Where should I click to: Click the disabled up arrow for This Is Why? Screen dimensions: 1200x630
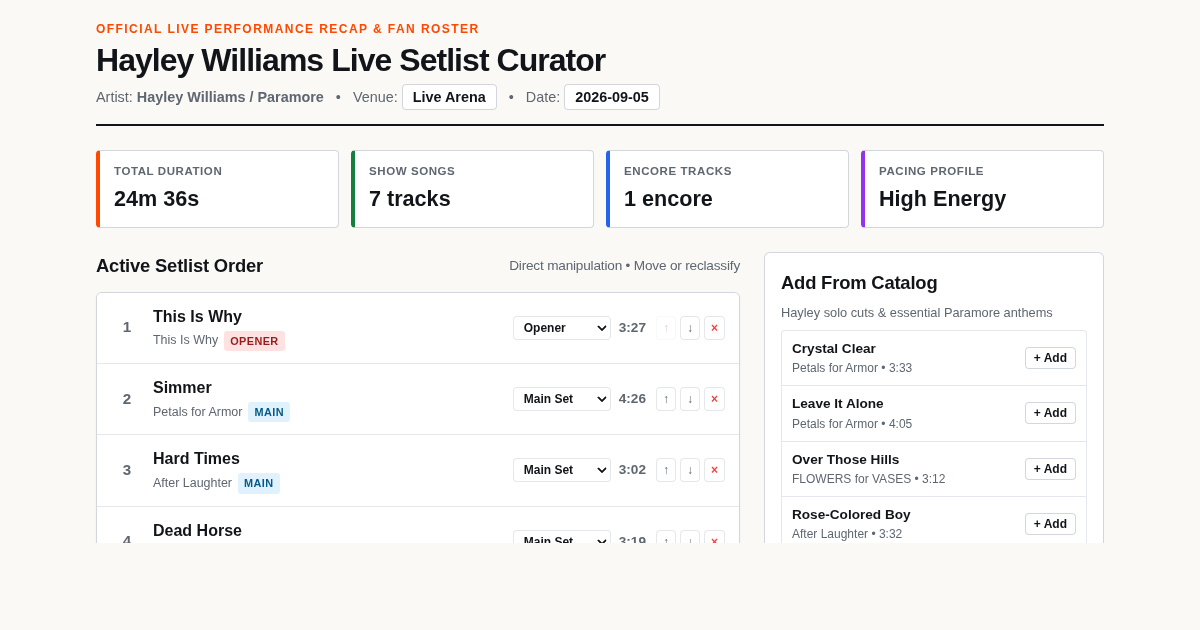pos(666,328)
